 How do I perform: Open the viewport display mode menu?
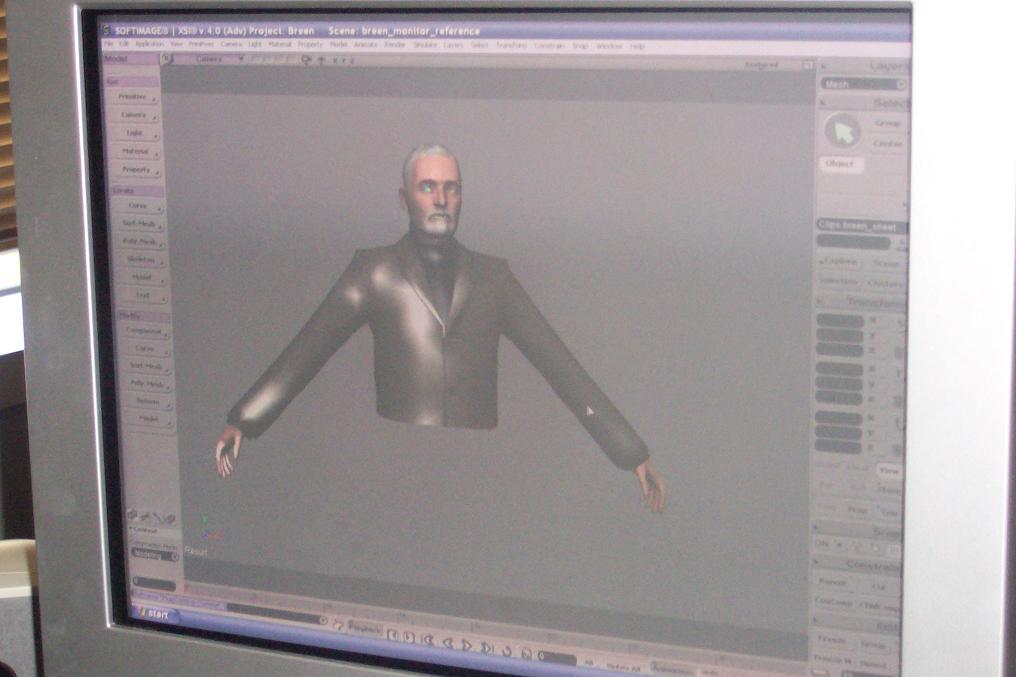[761, 65]
